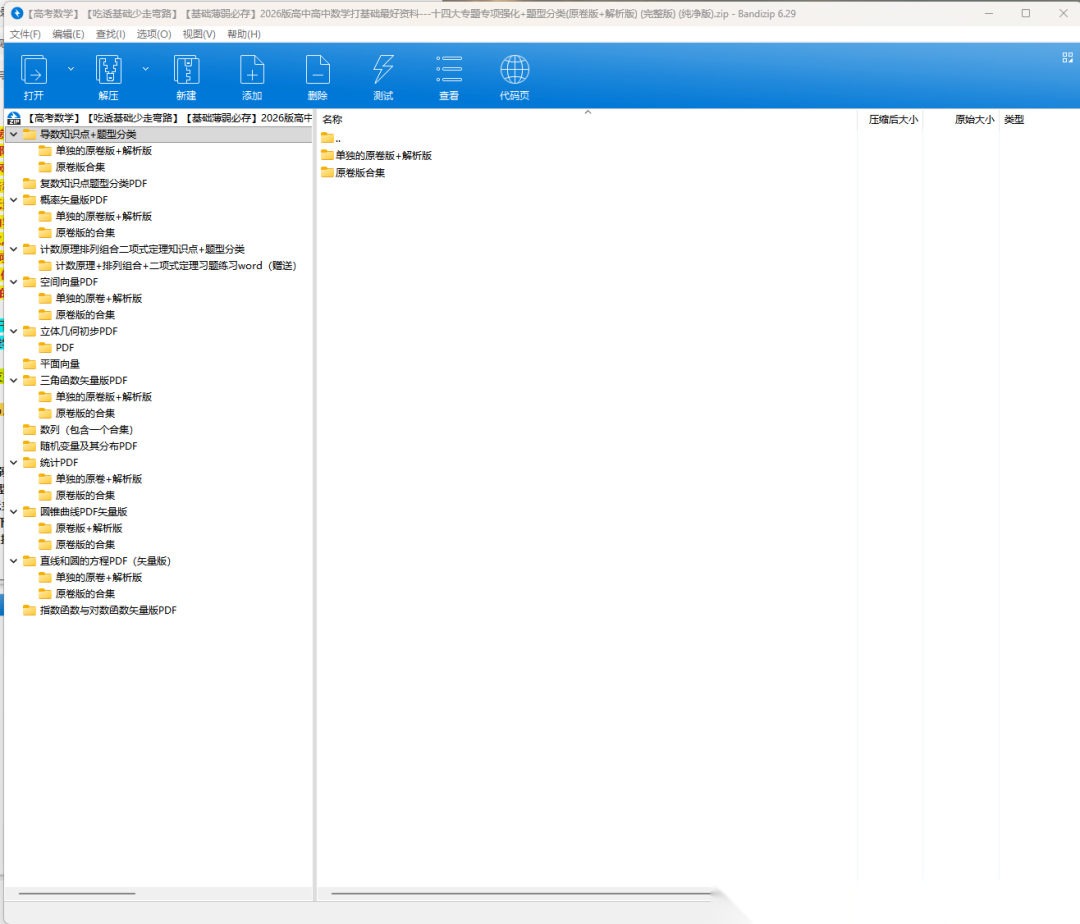
Task: Collapse the 概率矢量版PDF tree folder
Action: click(x=14, y=200)
